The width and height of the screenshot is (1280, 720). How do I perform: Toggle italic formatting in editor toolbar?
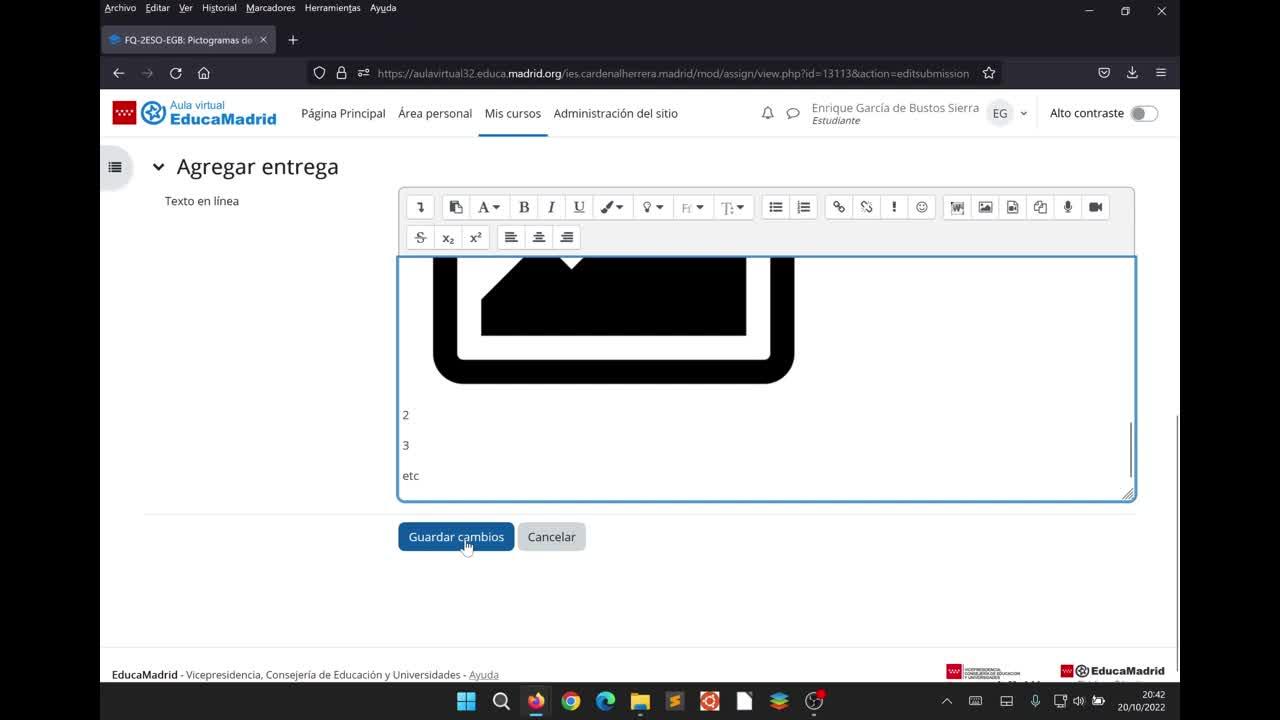pos(551,207)
